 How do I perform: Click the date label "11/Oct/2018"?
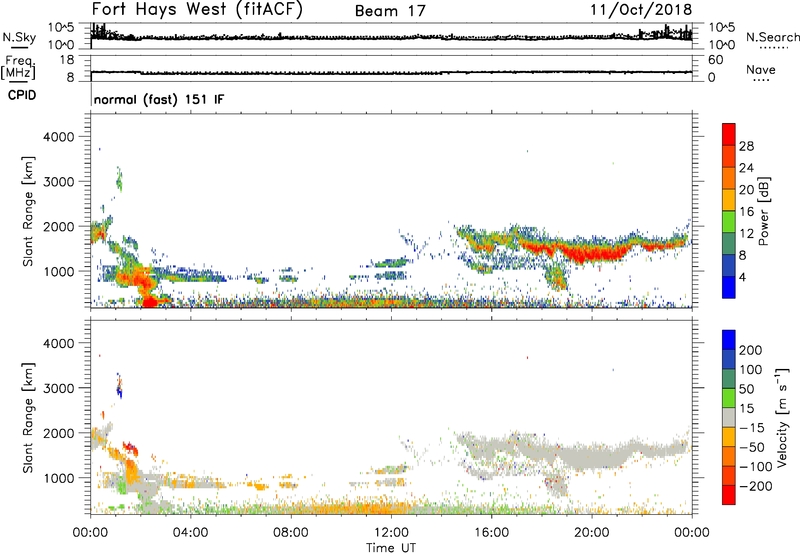pos(641,10)
